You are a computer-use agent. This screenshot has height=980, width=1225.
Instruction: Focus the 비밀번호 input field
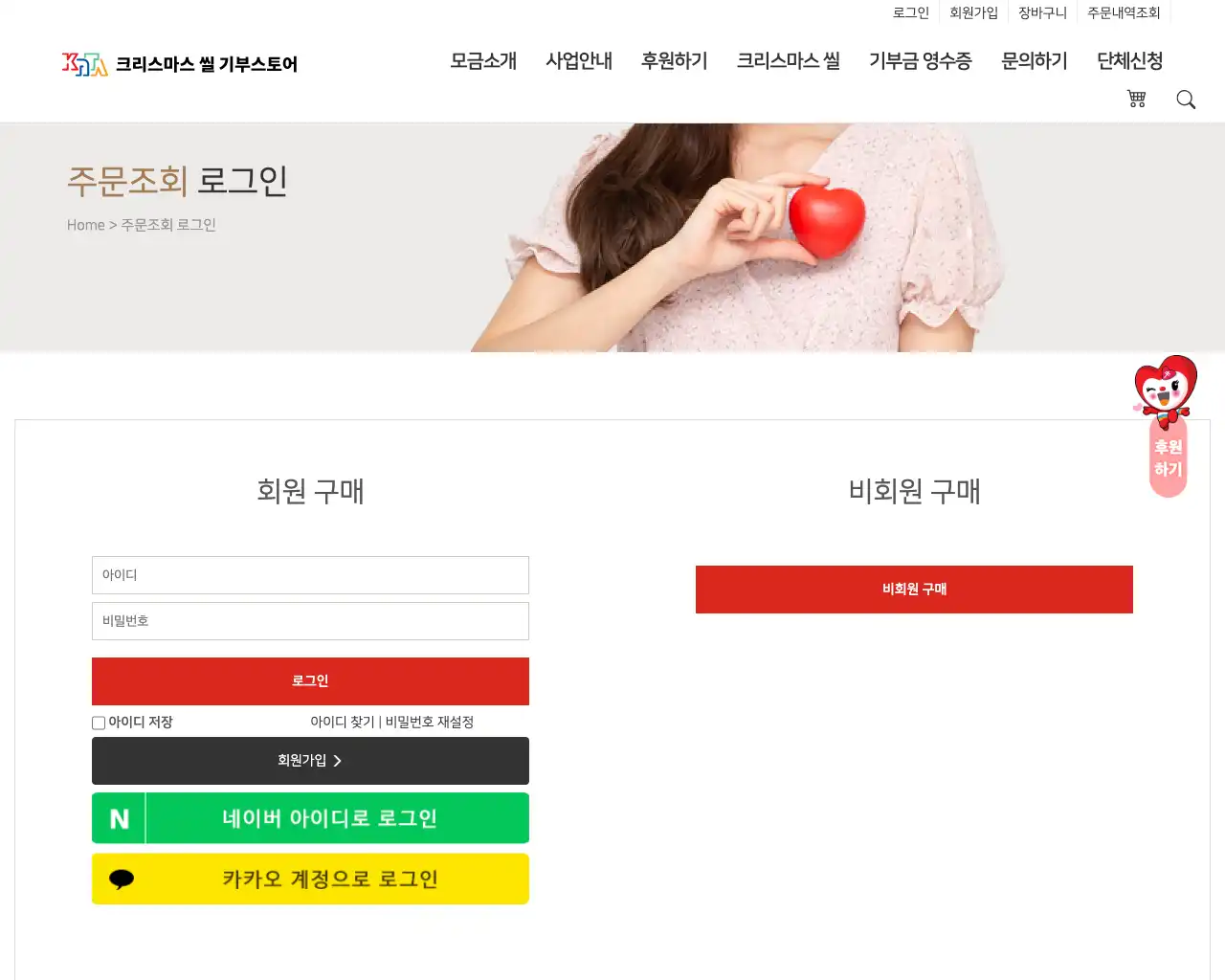[310, 621]
